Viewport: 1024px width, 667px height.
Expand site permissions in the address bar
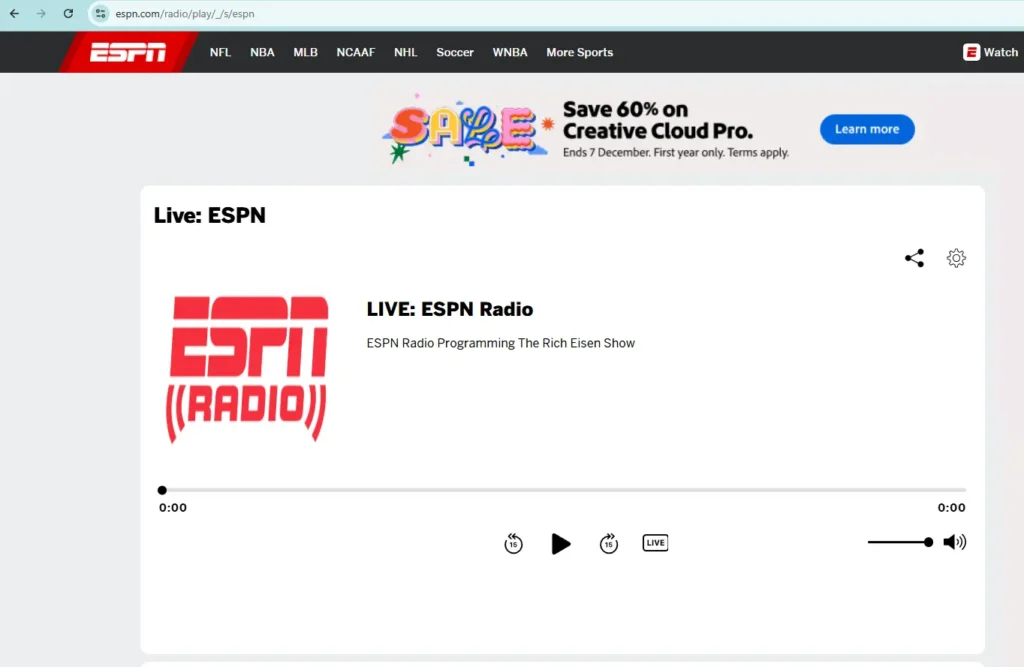[x=99, y=13]
